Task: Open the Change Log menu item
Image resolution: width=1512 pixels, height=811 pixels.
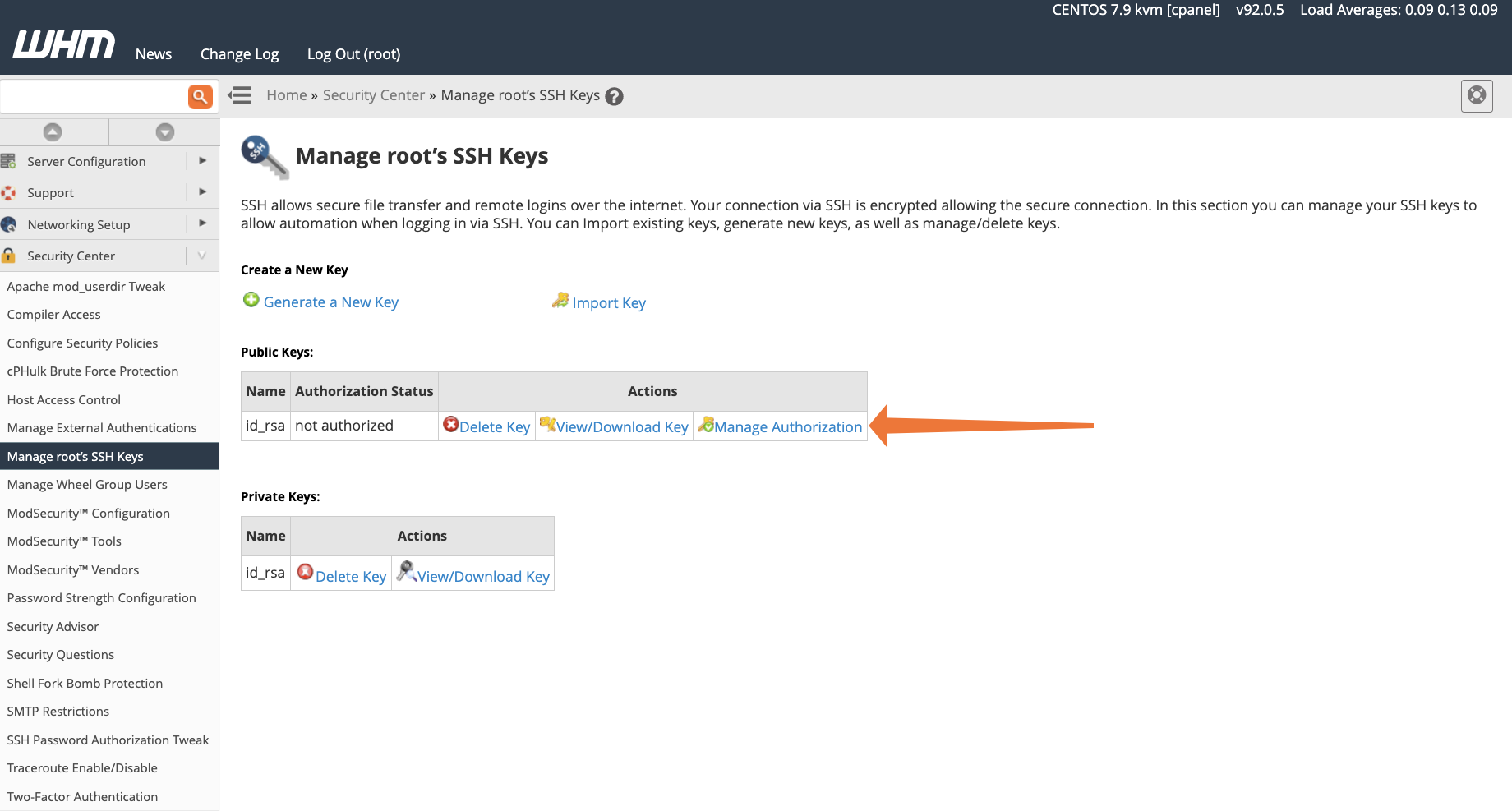Action: coord(239,53)
